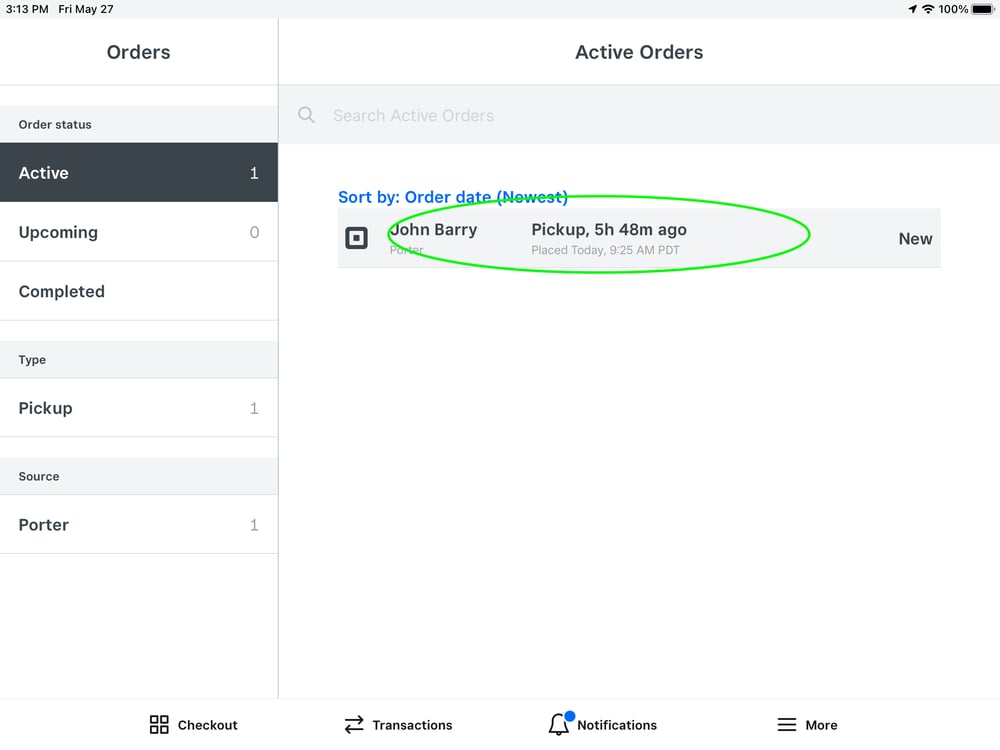This screenshot has height=750, width=1000.
Task: Toggle the Porter source filter
Action: pos(139,524)
